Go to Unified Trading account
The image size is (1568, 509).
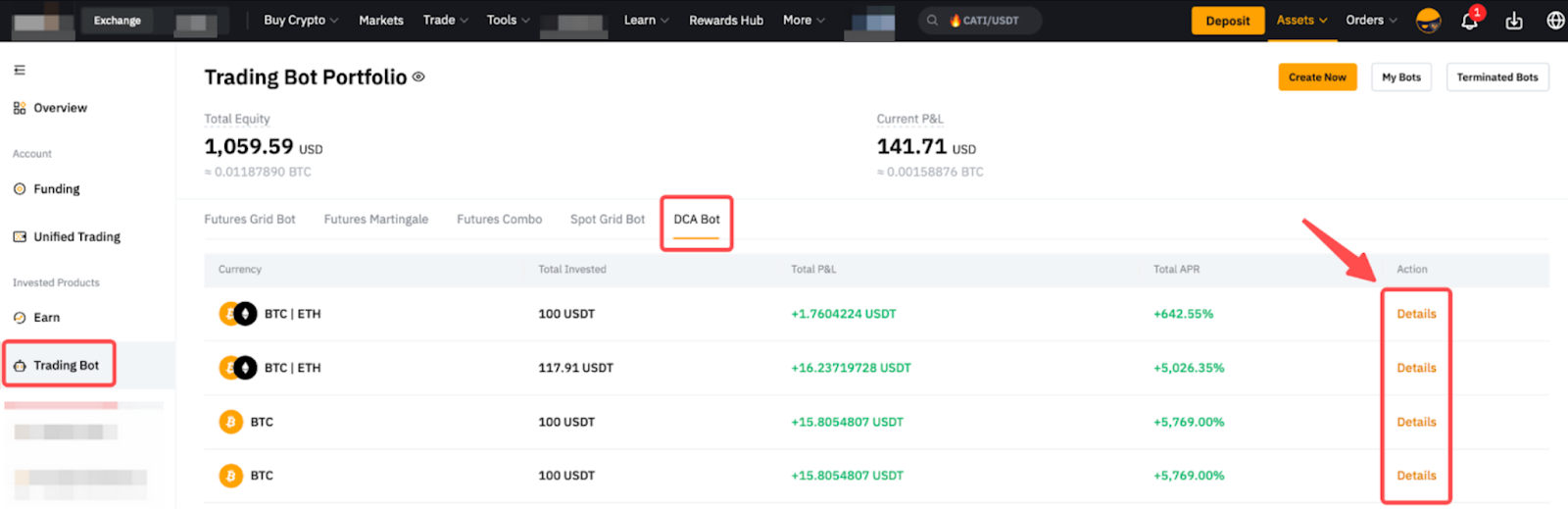(x=76, y=237)
